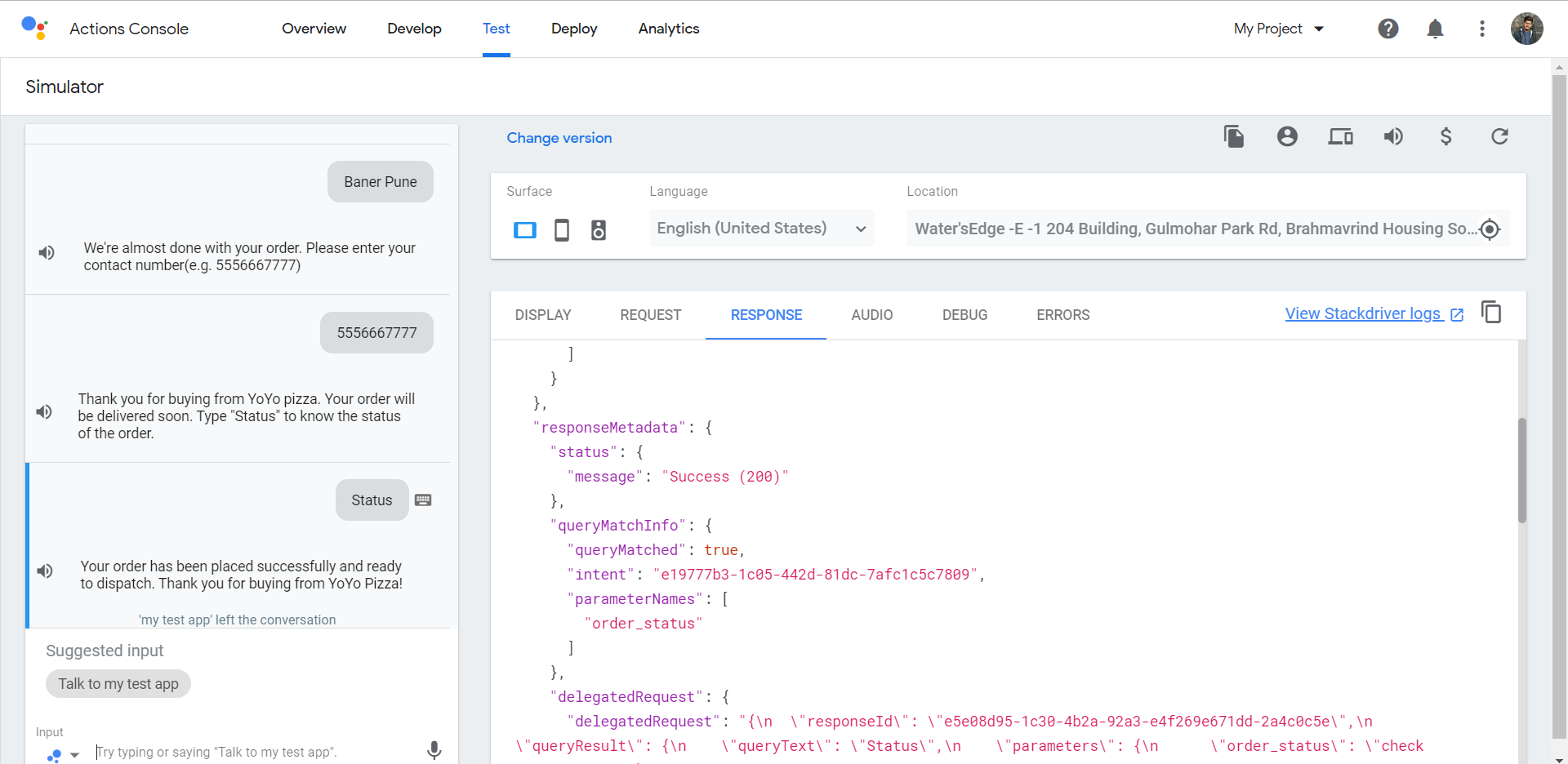This screenshot has width=1568, height=764.
Task: Toggle simulator audio output speaker icon
Action: coord(1394,136)
